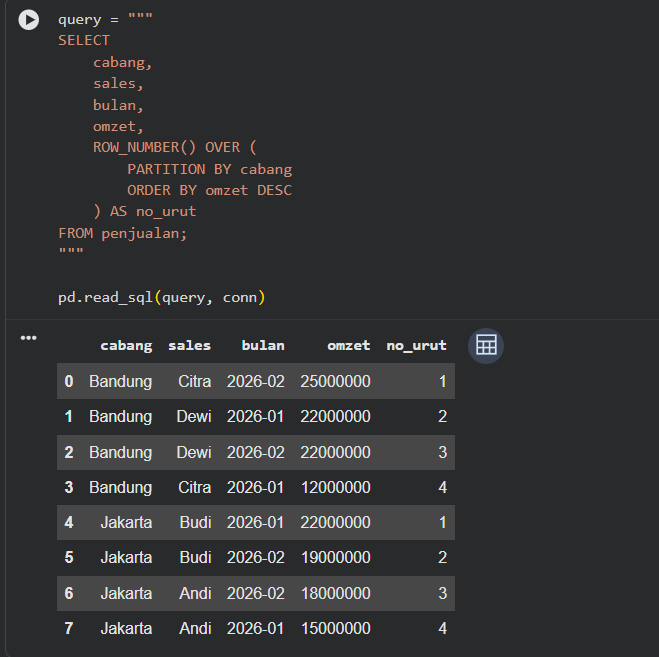Click Citra in row index 0

point(195,381)
